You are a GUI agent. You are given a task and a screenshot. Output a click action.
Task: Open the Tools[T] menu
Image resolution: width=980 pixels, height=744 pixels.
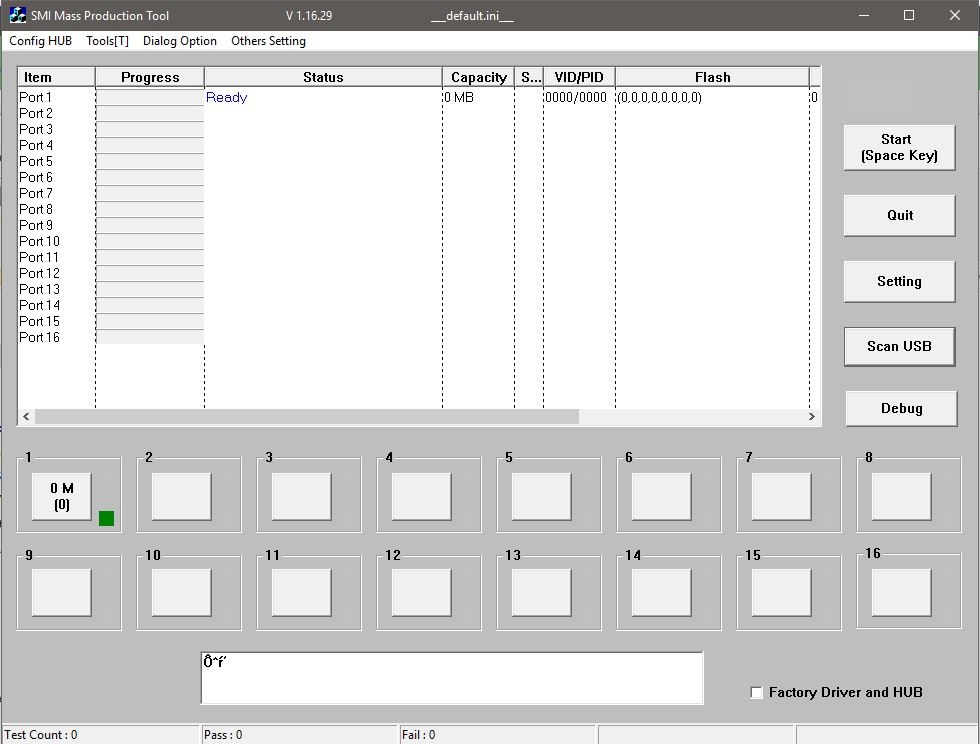[108, 41]
